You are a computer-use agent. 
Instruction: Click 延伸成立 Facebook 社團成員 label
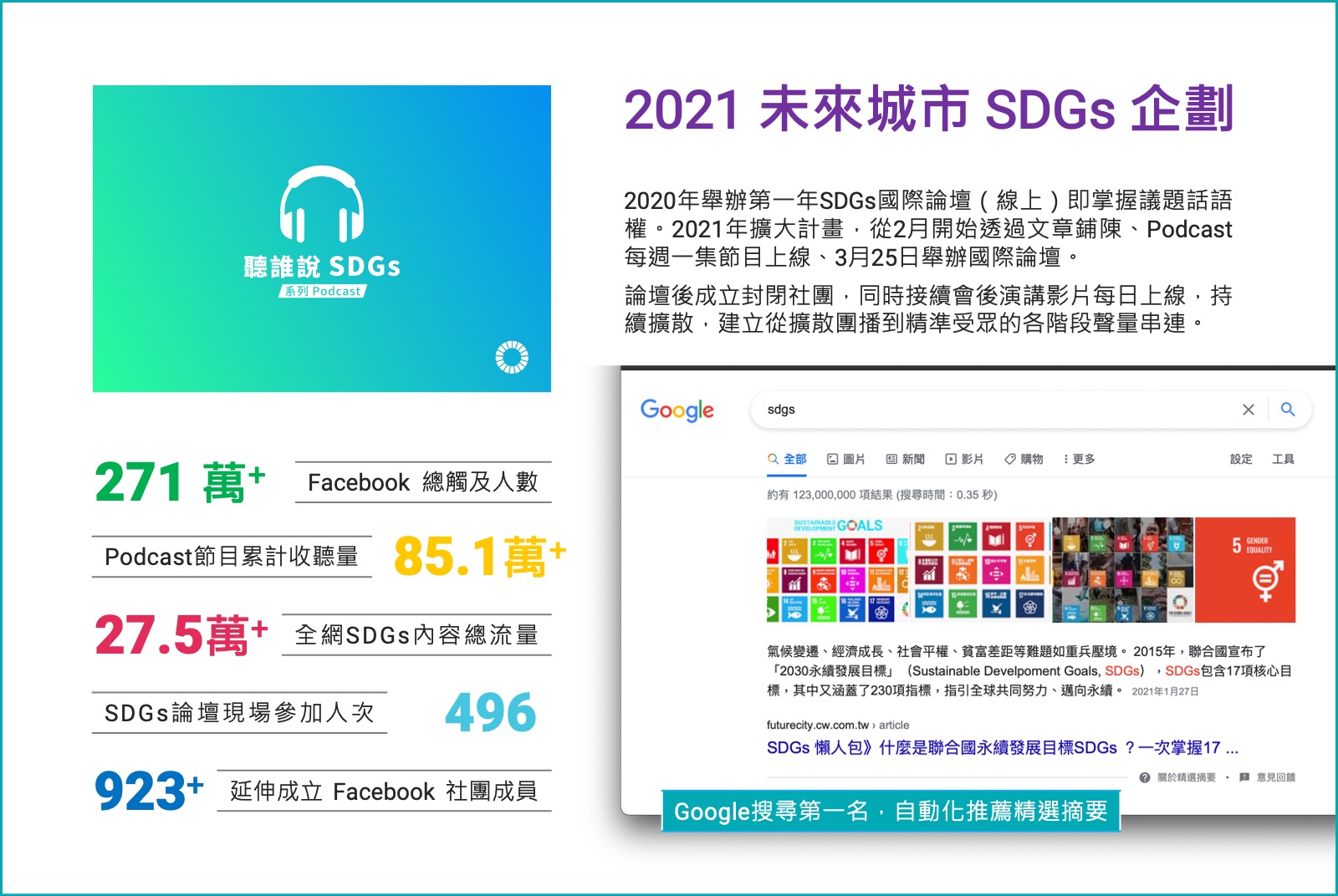pos(384,792)
